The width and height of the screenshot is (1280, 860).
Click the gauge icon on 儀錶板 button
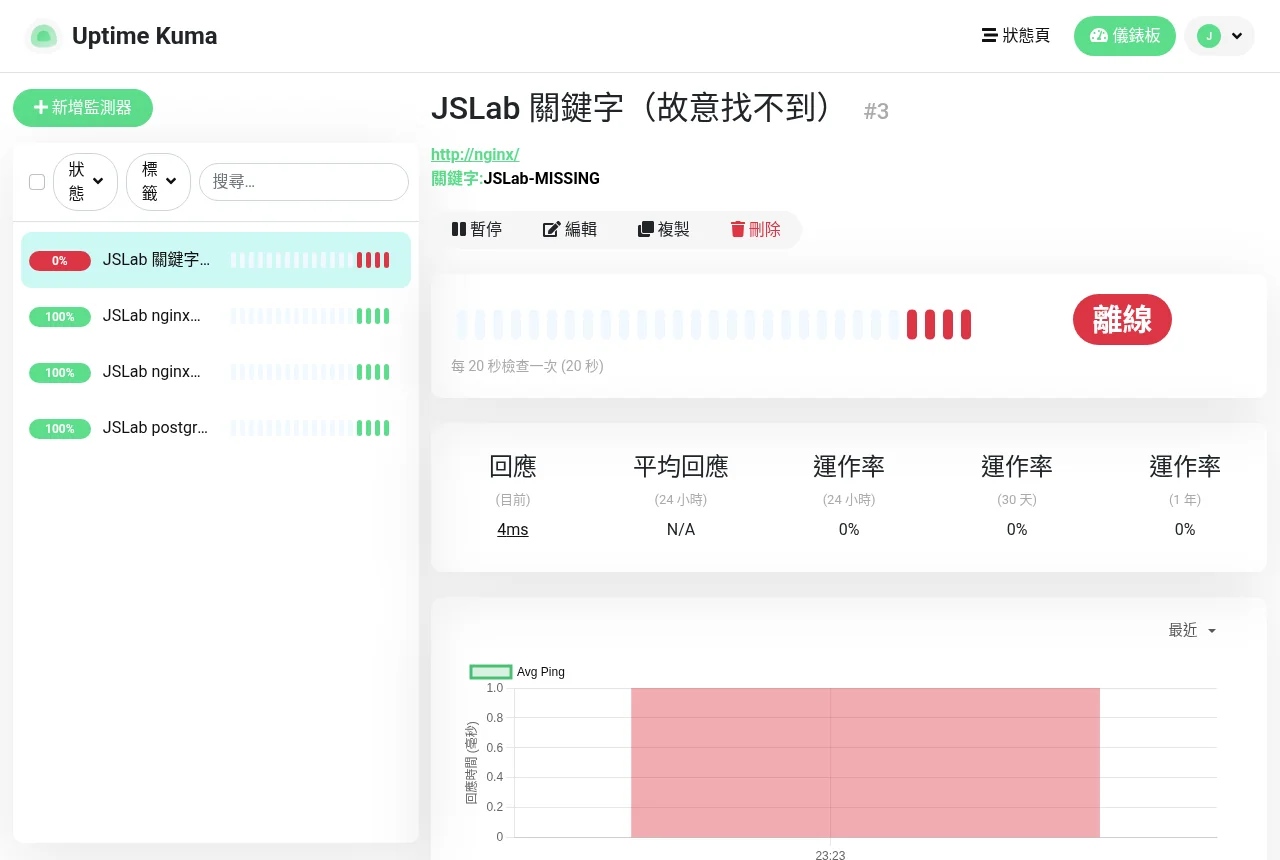1099,36
